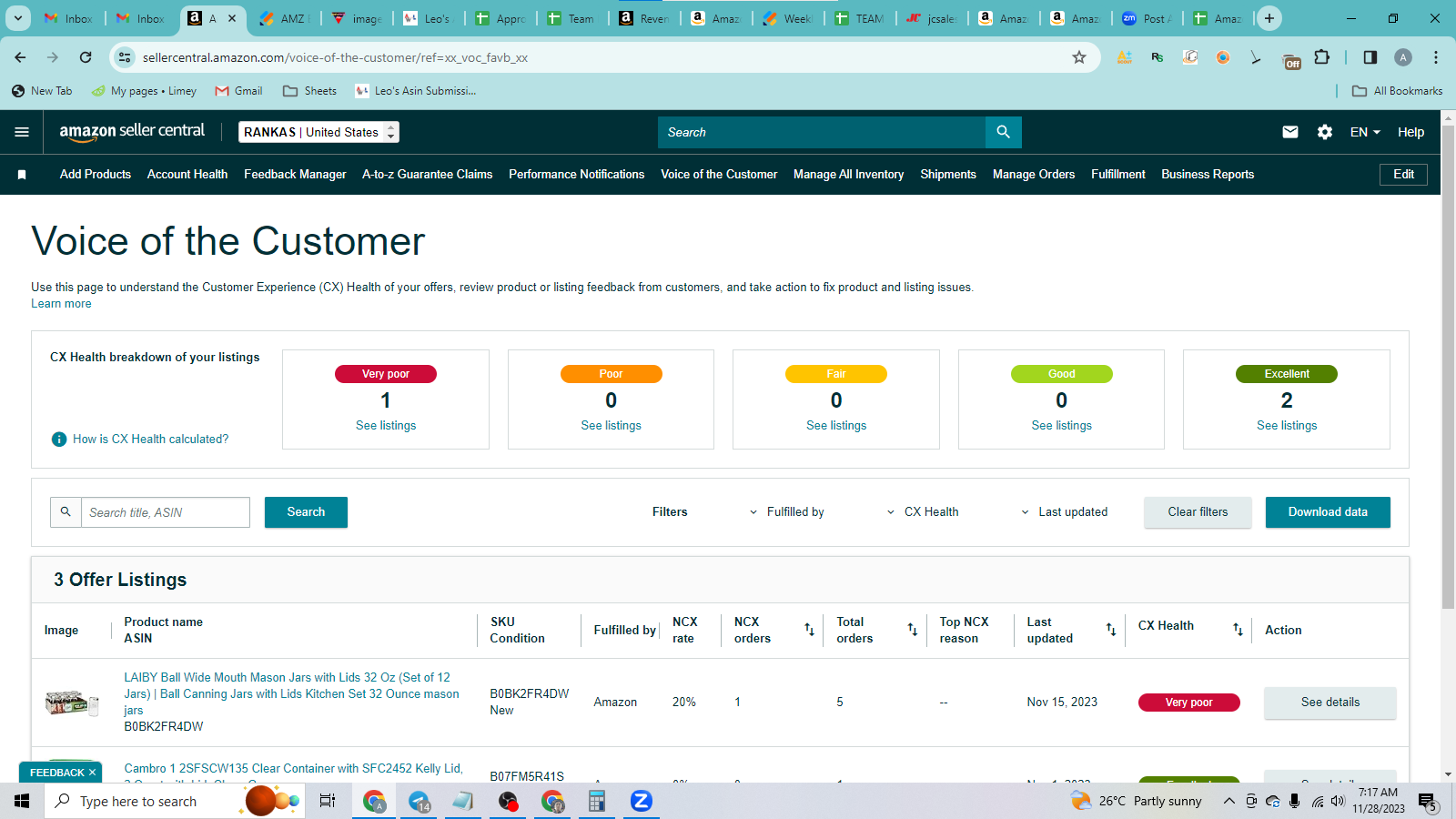
Task: Open Chrome tab search dropdown
Action: [18, 18]
